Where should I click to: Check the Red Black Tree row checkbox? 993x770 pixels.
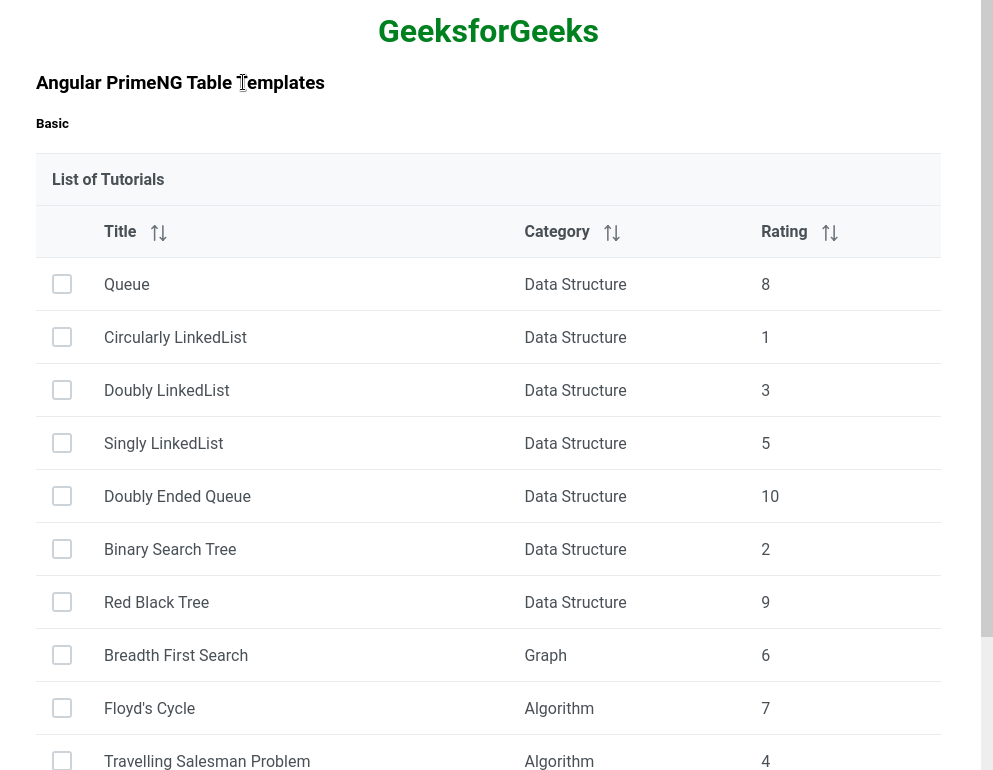(x=62, y=602)
